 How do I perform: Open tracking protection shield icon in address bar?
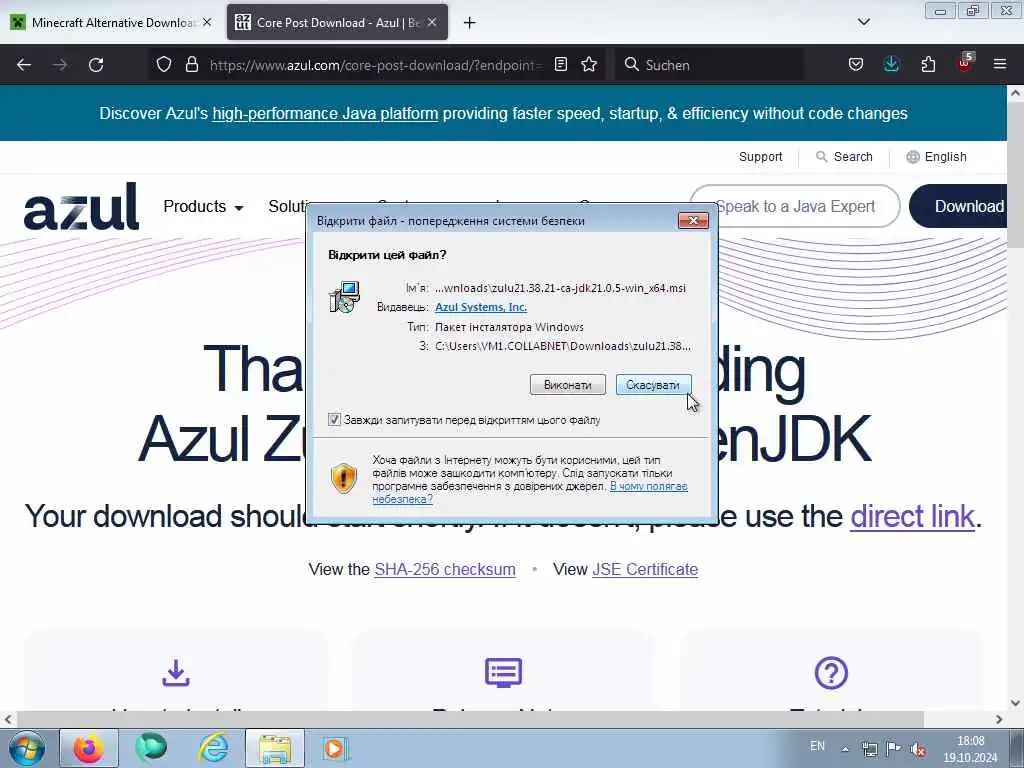(x=164, y=65)
